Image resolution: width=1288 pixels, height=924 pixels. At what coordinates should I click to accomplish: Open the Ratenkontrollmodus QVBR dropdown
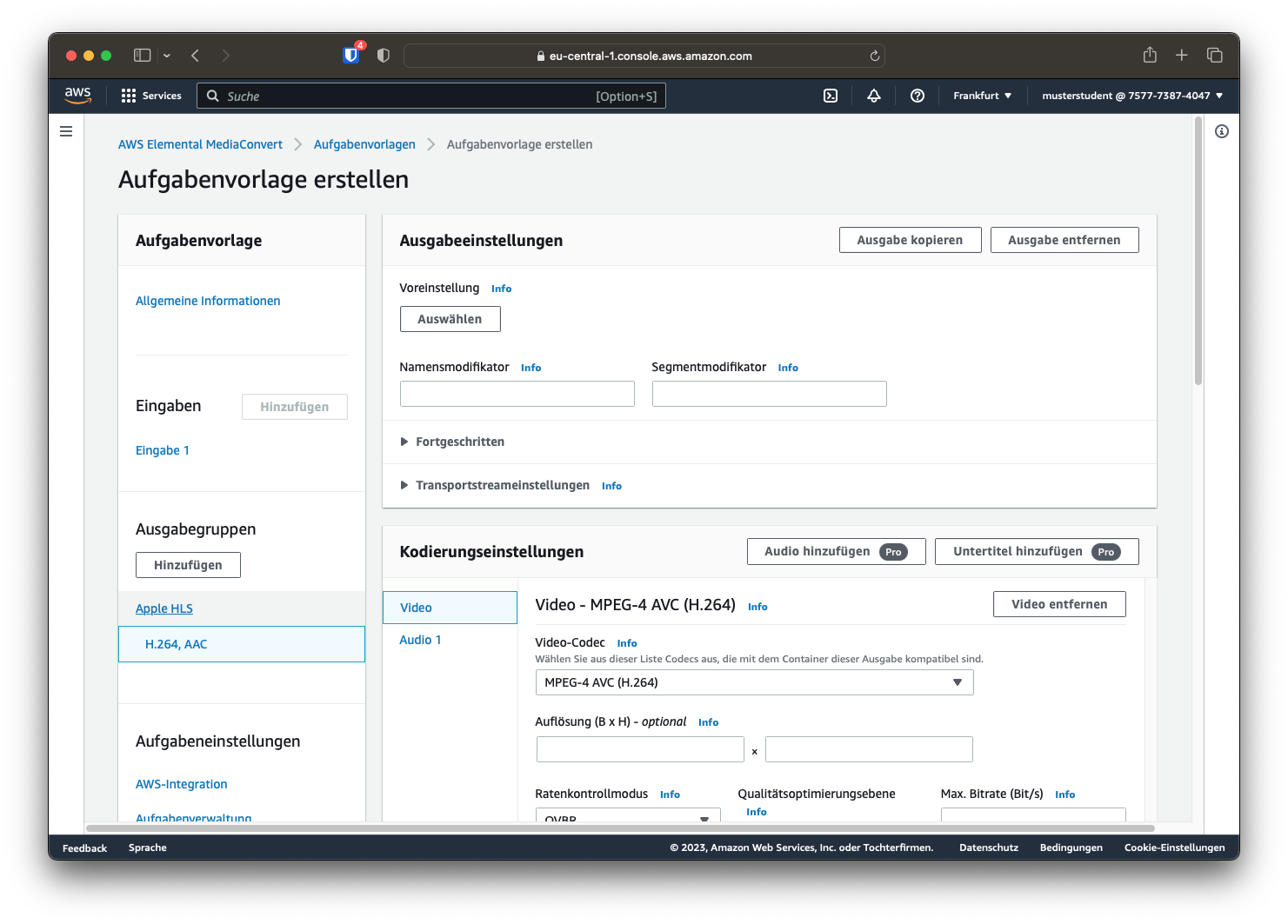628,815
